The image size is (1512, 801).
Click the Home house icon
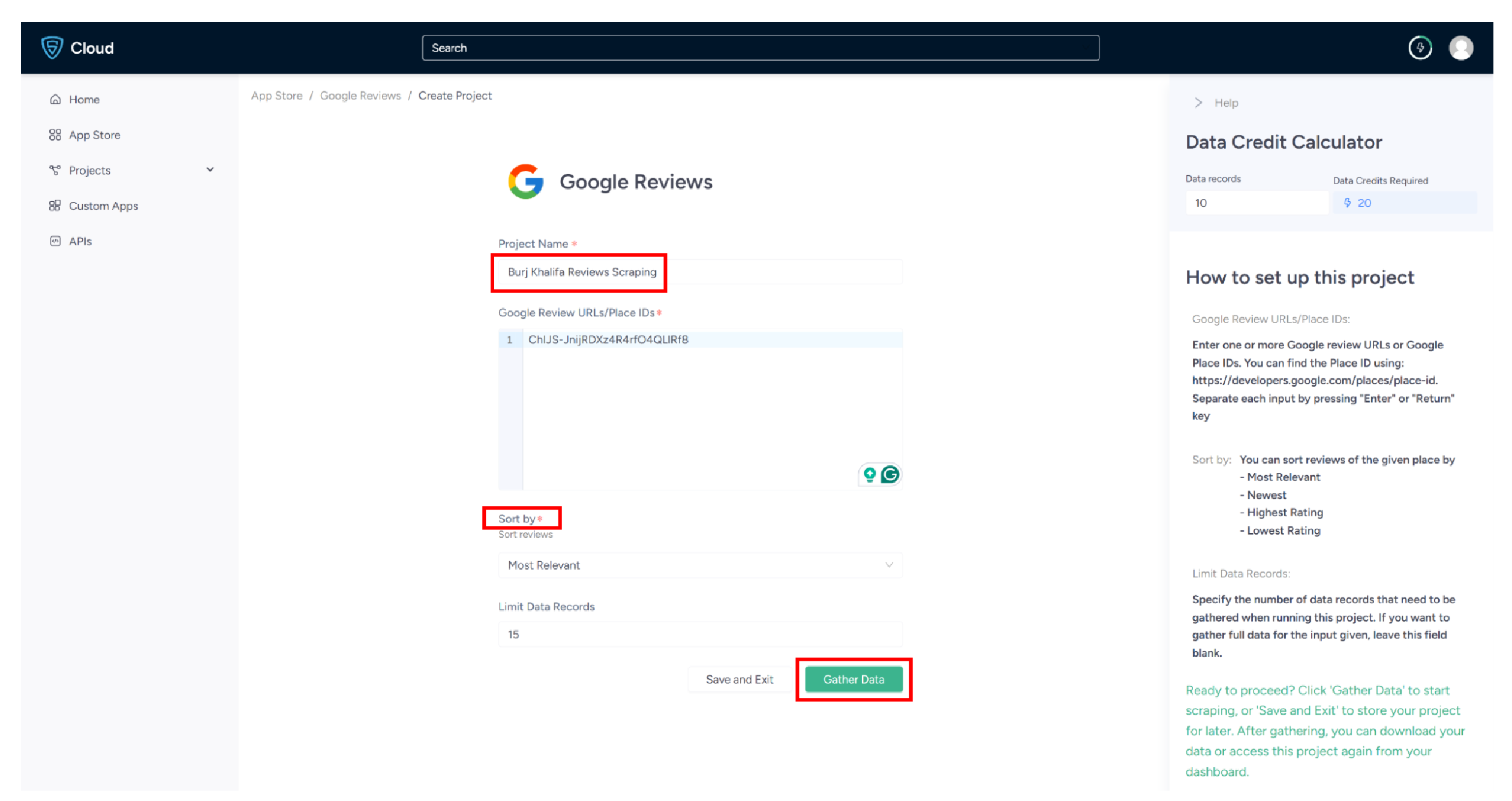[x=55, y=100]
